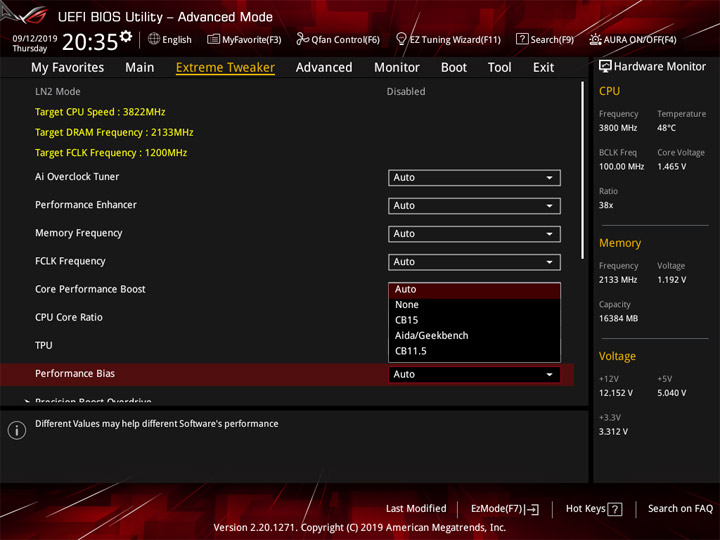
Task: Click the globe language icon
Action: point(154,39)
